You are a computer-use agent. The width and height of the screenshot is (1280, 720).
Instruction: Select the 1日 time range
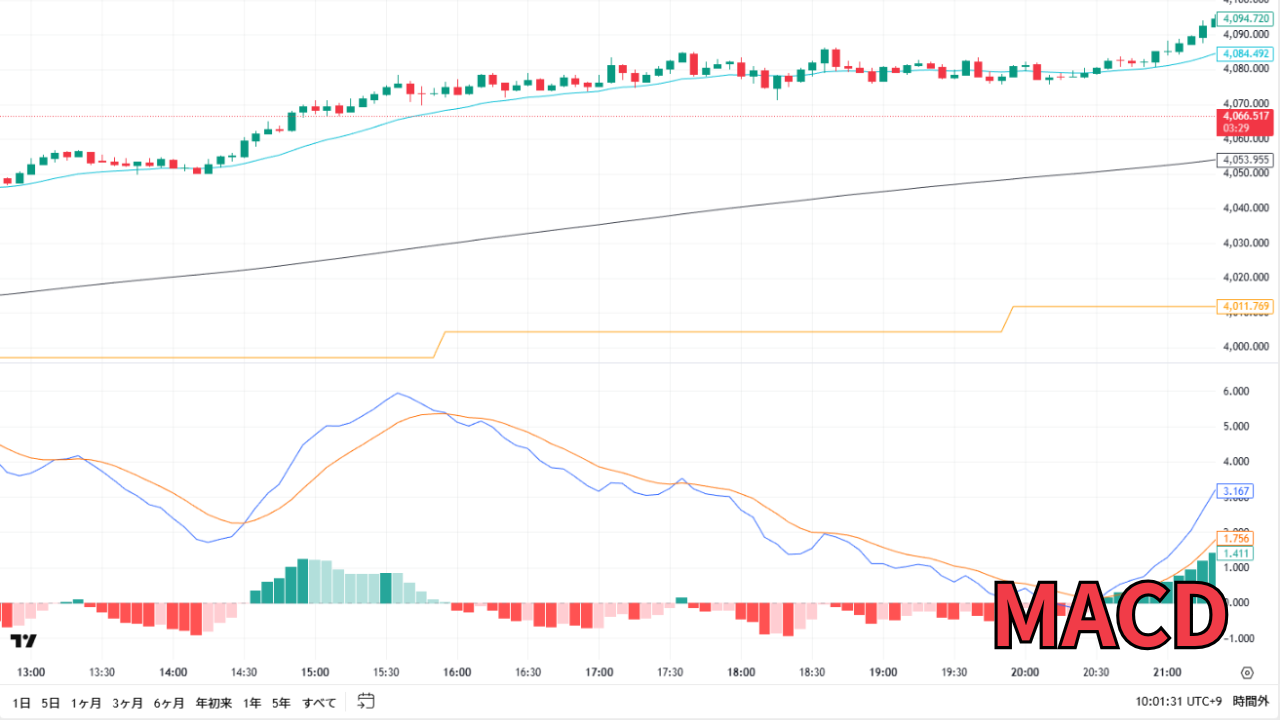pyautogui.click(x=20, y=703)
